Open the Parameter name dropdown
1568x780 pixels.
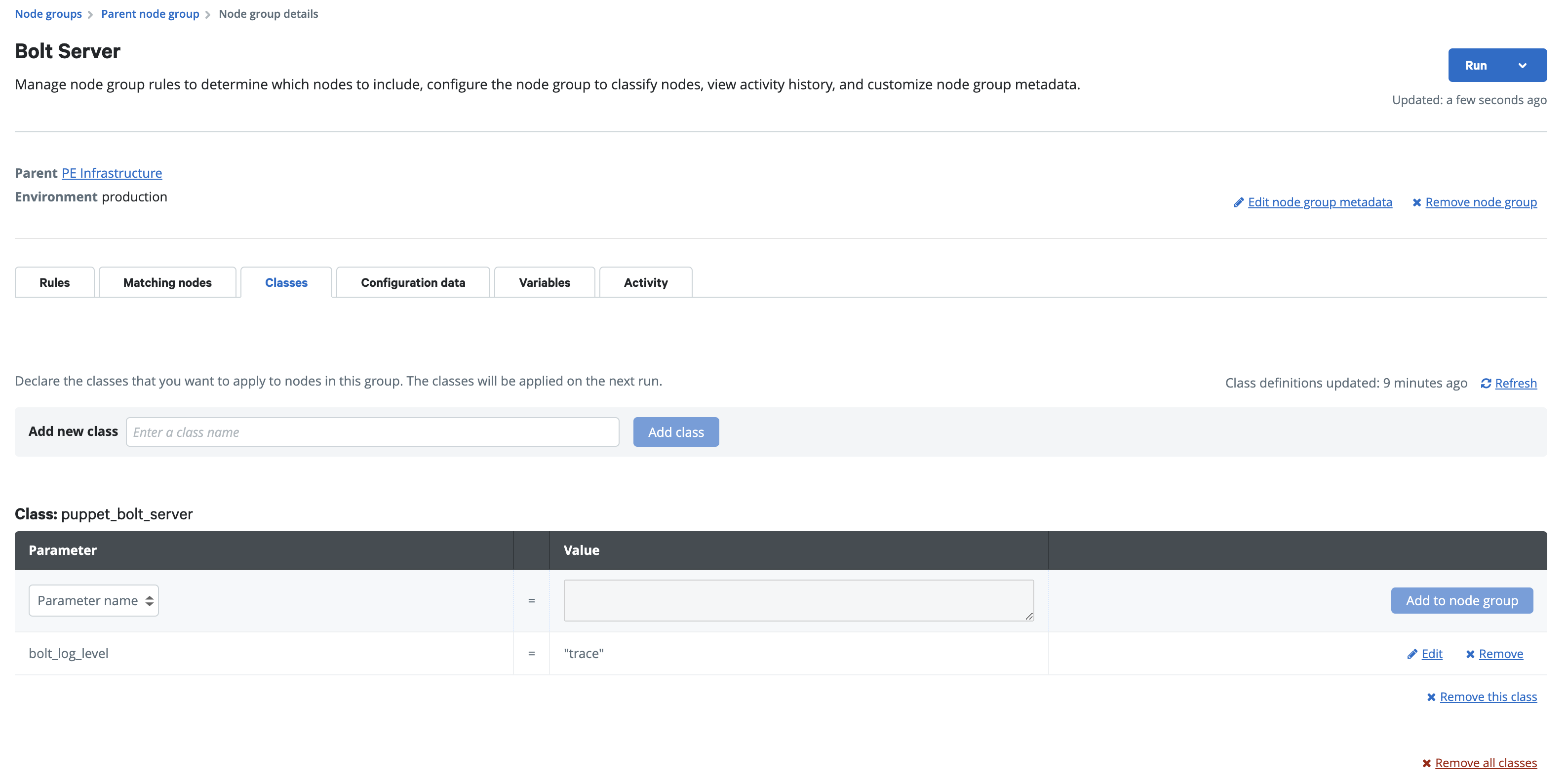point(94,600)
